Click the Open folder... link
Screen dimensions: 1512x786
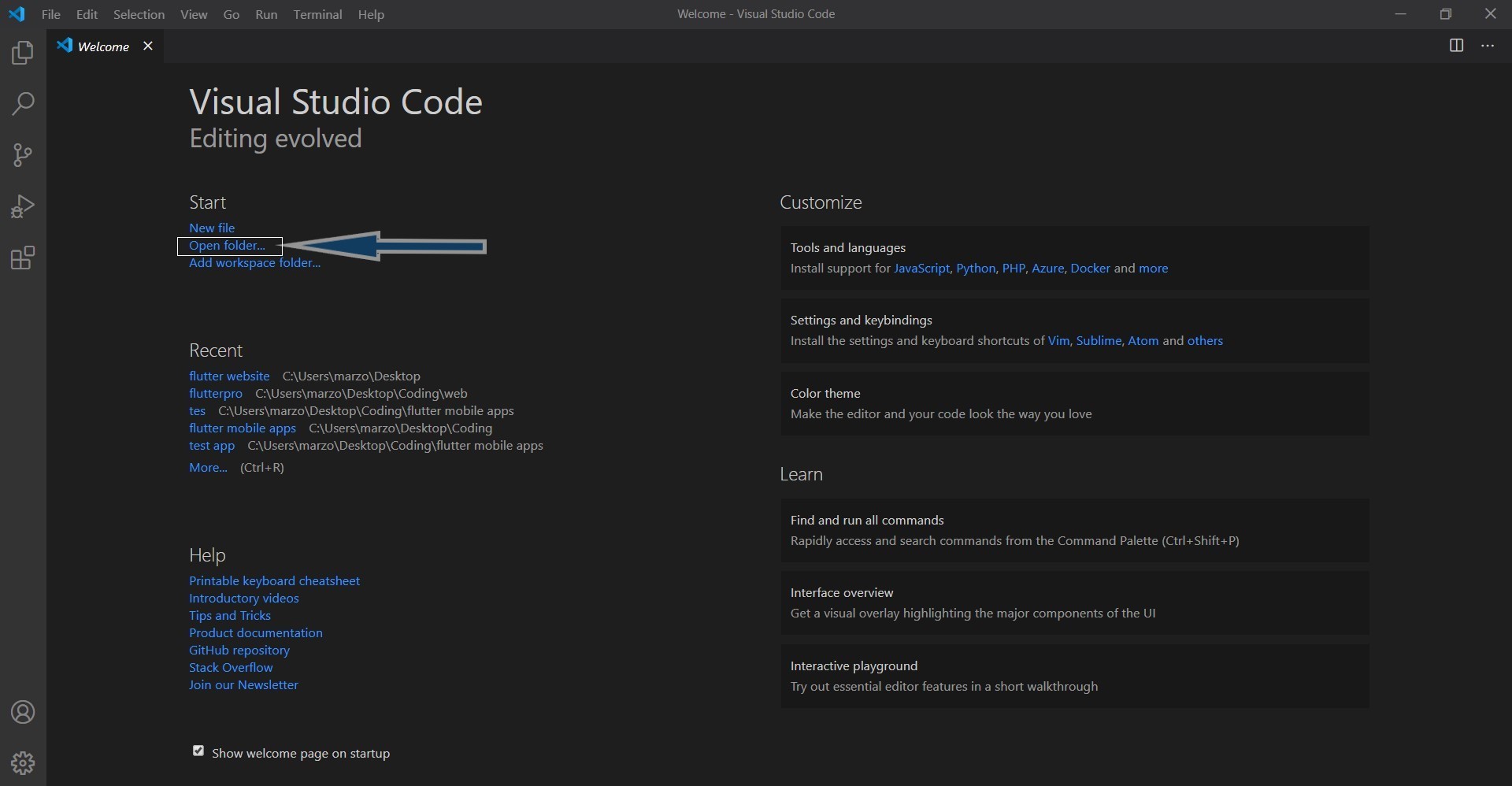click(x=227, y=246)
